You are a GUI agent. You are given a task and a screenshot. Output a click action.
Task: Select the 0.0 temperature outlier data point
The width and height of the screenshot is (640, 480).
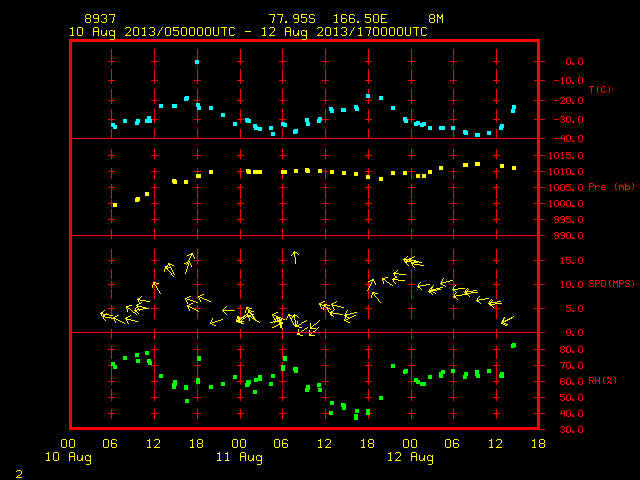tap(197, 62)
